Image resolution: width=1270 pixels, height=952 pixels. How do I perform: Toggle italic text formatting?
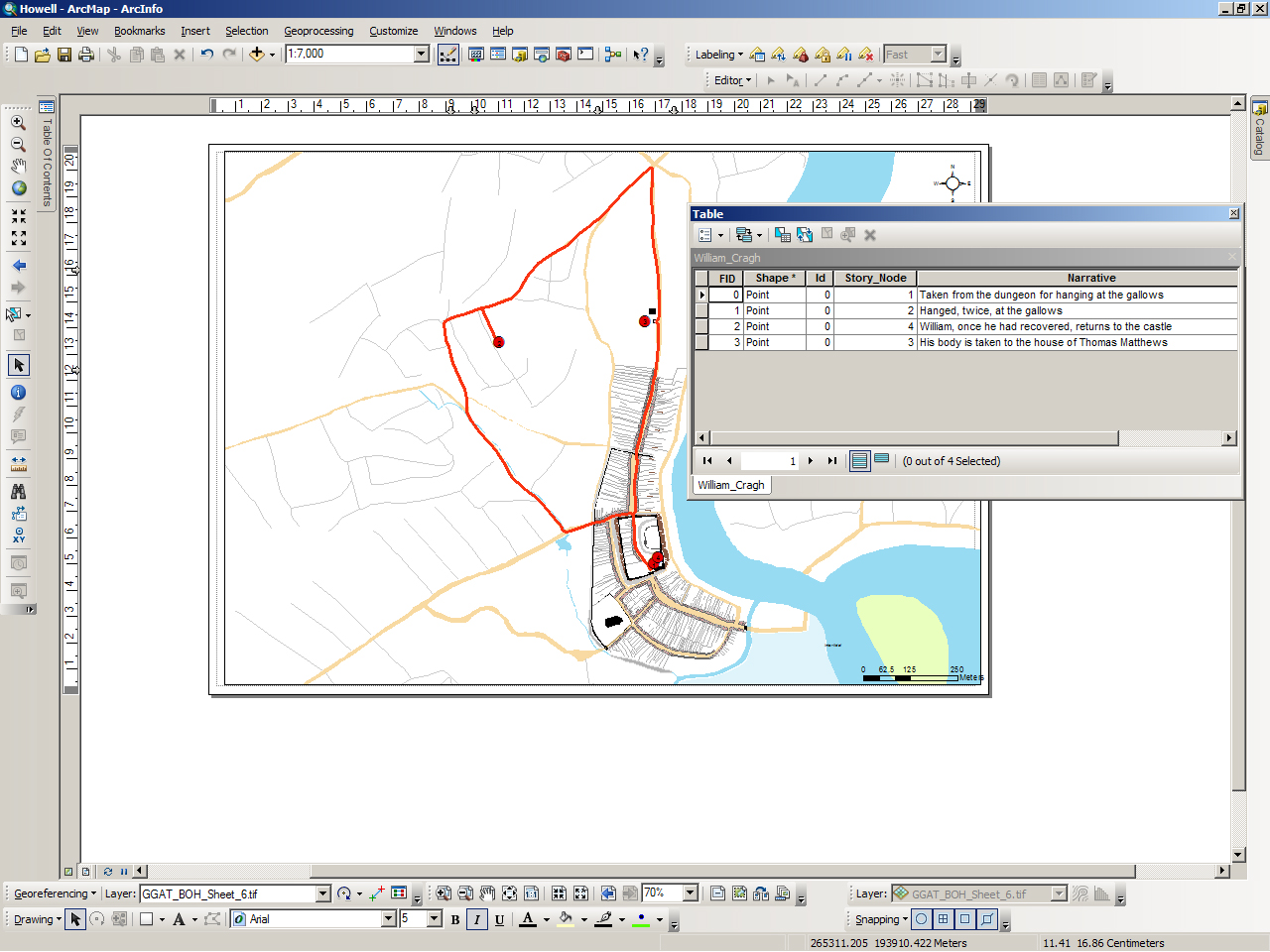(x=477, y=919)
